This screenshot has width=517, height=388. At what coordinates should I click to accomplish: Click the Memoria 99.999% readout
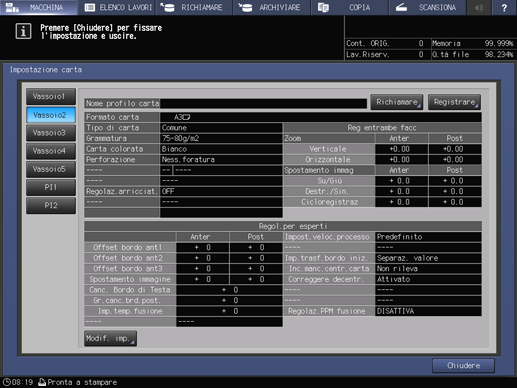point(473,43)
